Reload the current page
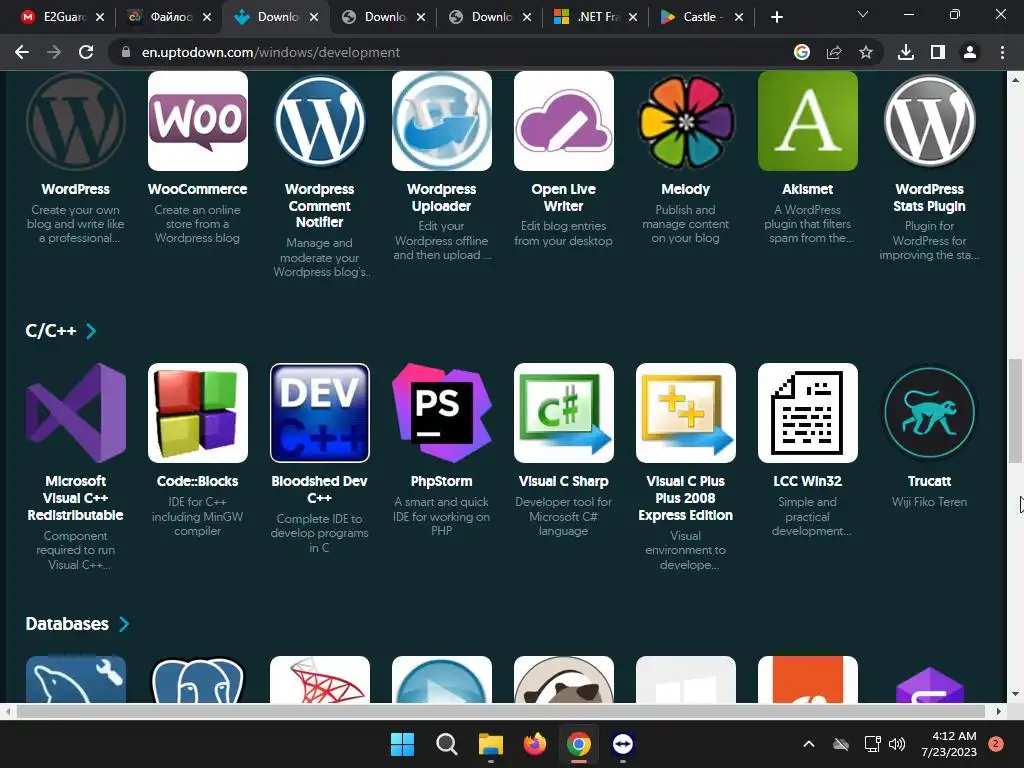The image size is (1024, 768). click(86, 52)
